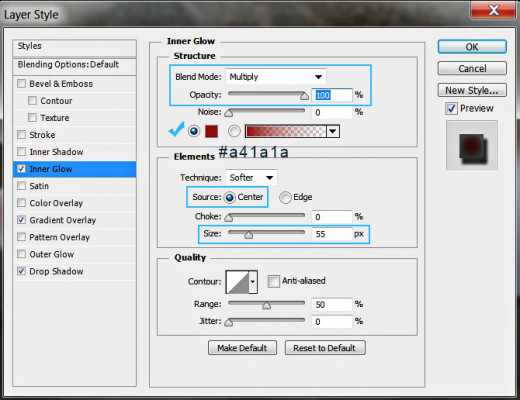Enable the Bevel & Emboss checkbox
Image resolution: width=520 pixels, height=400 pixels.
click(21, 83)
